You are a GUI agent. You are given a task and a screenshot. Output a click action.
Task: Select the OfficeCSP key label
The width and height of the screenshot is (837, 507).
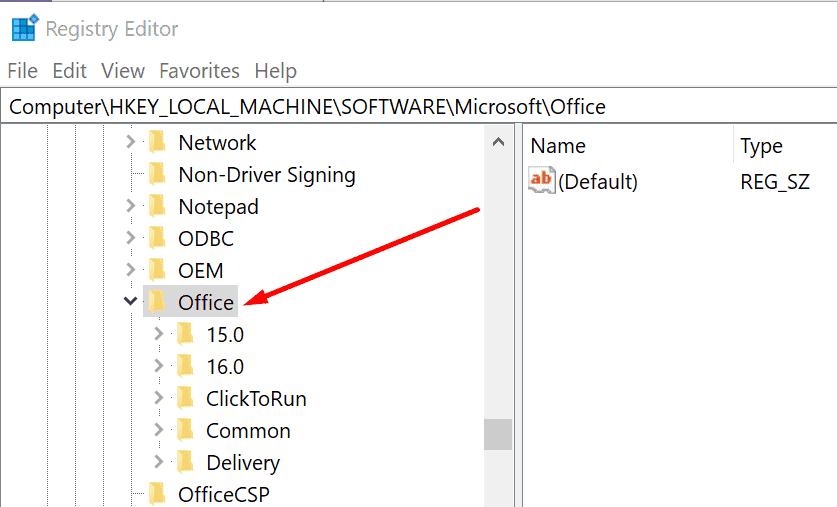pyautogui.click(x=224, y=495)
